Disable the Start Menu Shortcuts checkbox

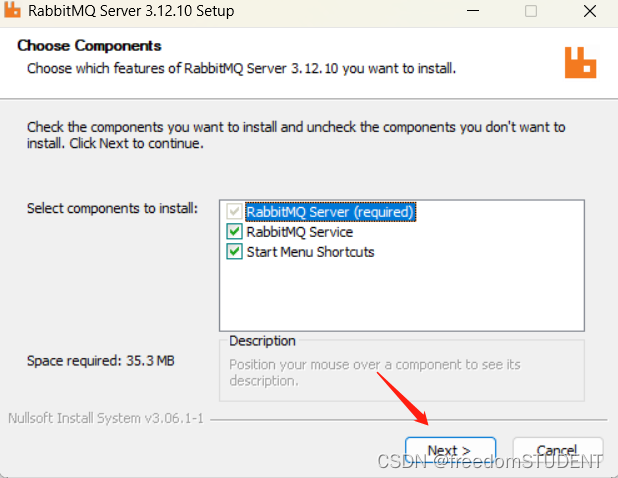click(235, 252)
